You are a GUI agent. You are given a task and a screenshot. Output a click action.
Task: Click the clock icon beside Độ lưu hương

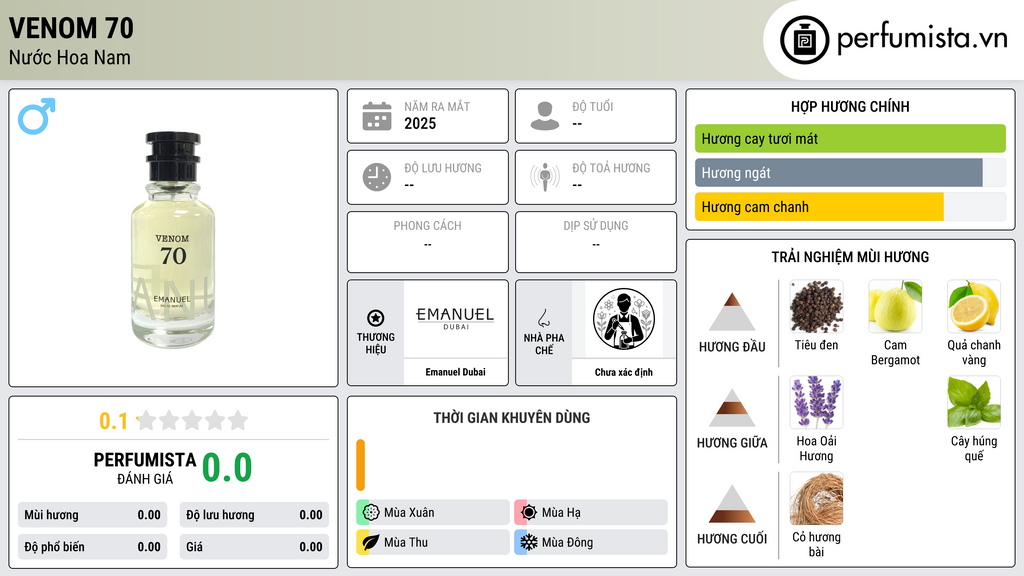point(377,177)
